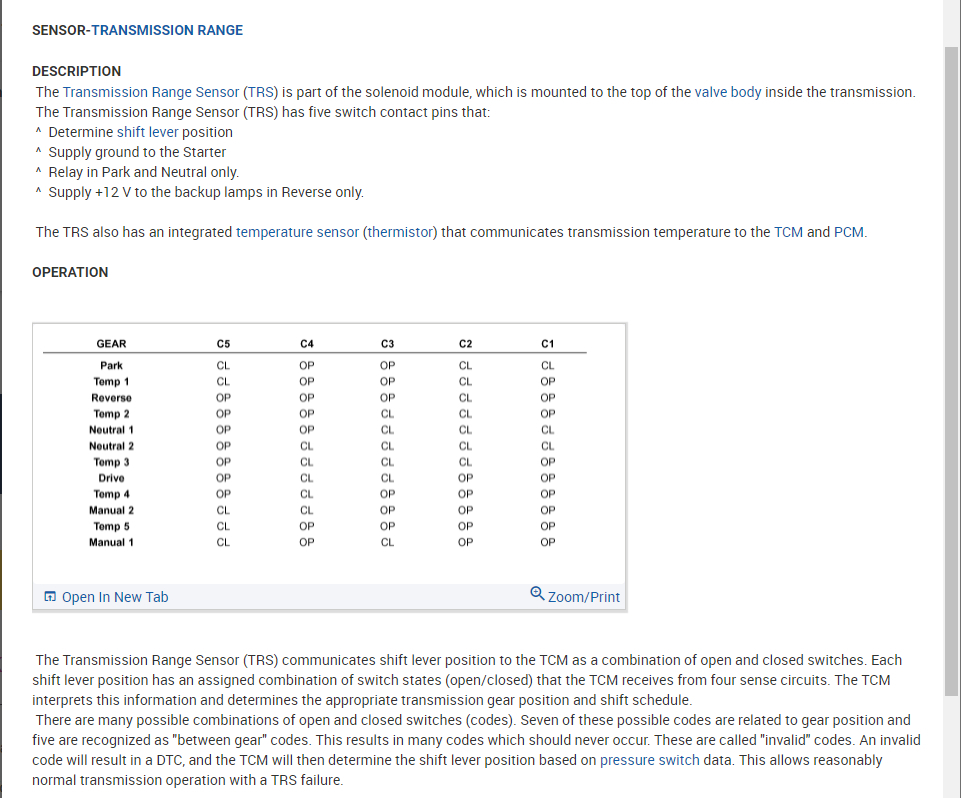The height and width of the screenshot is (798, 961).
Task: Click the Zoom/Print text
Action: tap(584, 597)
